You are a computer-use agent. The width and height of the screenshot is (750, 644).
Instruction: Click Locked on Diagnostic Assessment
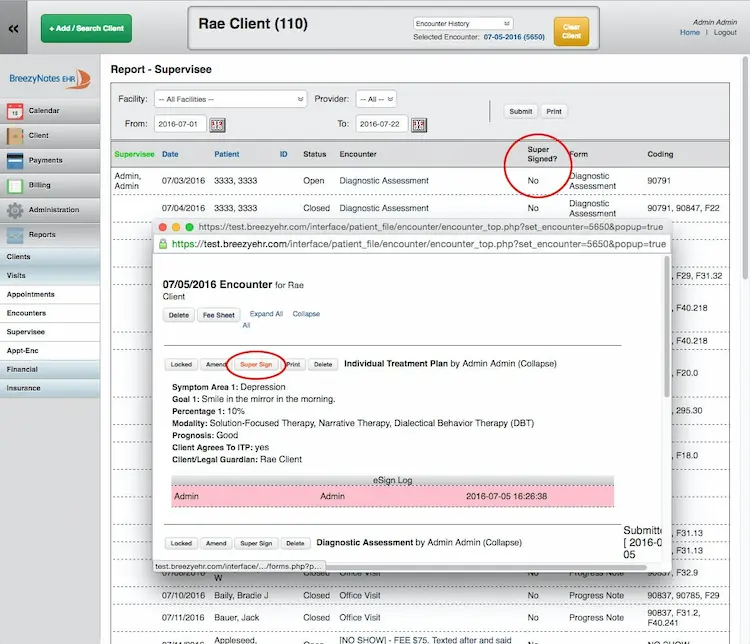click(181, 544)
